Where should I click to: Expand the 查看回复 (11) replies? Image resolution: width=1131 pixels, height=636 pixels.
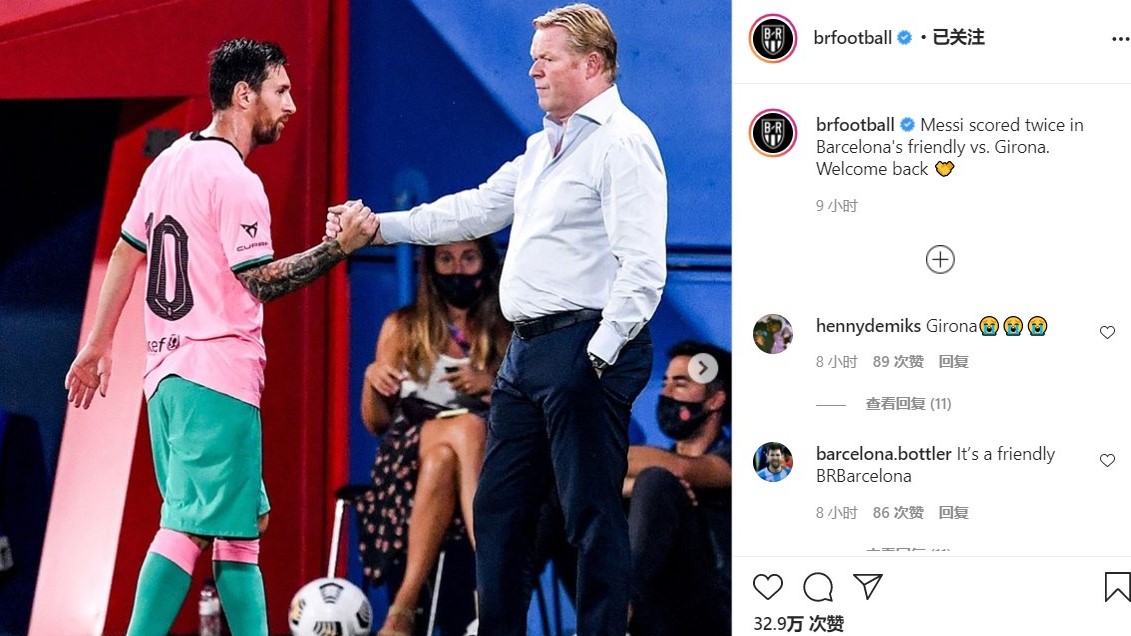tap(908, 404)
